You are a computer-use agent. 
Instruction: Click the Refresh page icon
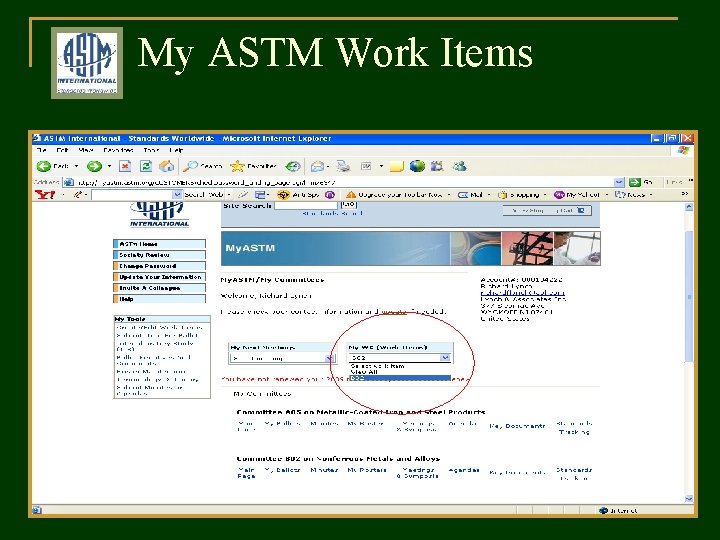146,166
